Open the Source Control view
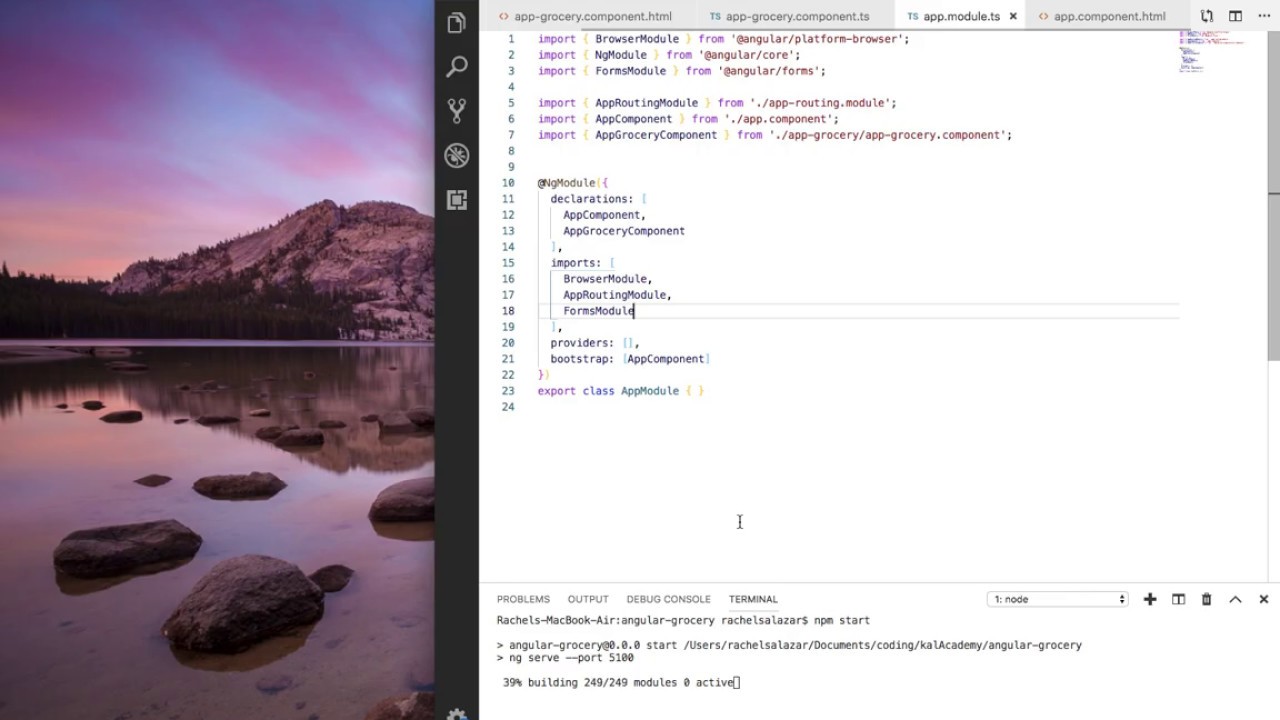Viewport: 1280px width, 720px height. (457, 111)
